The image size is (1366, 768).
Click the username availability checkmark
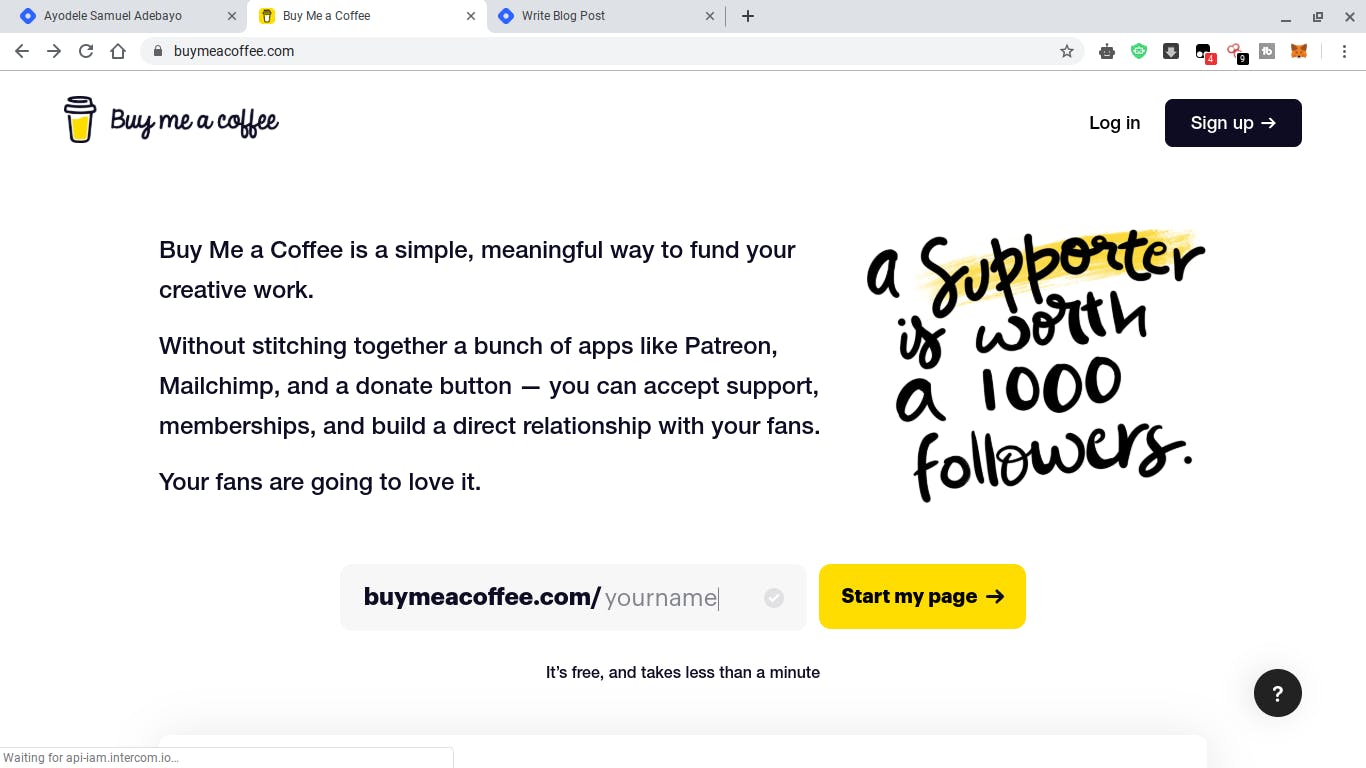click(774, 598)
